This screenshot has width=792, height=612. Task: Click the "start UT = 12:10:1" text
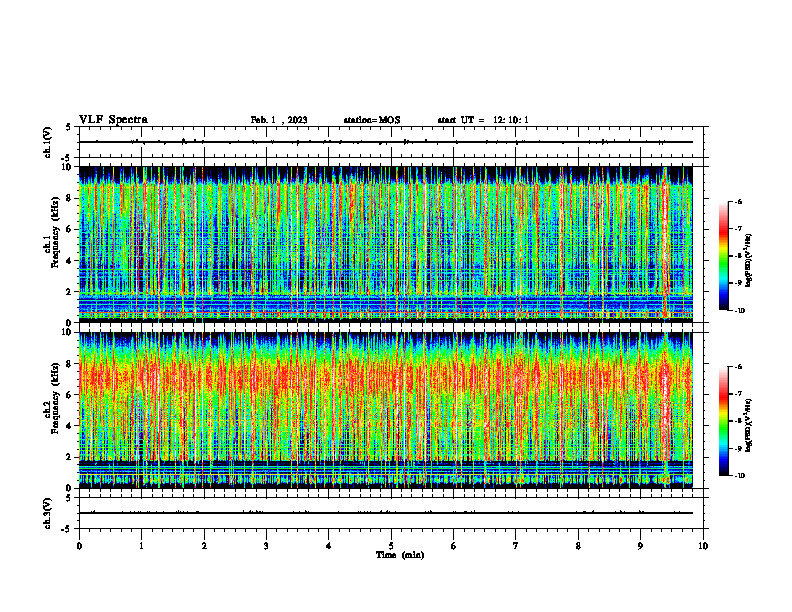point(483,120)
